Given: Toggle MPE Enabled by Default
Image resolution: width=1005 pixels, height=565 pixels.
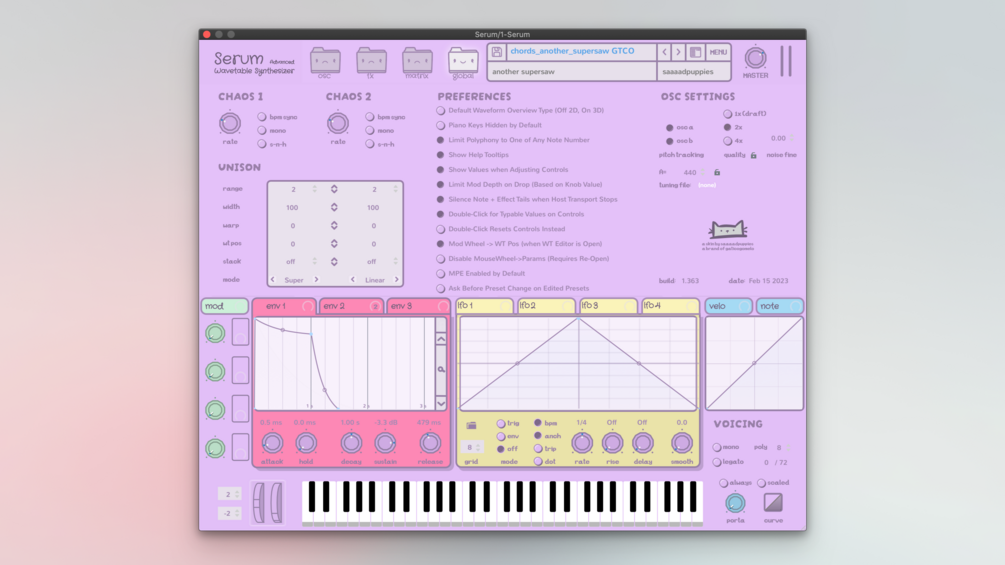Looking at the screenshot, I should coord(440,274).
